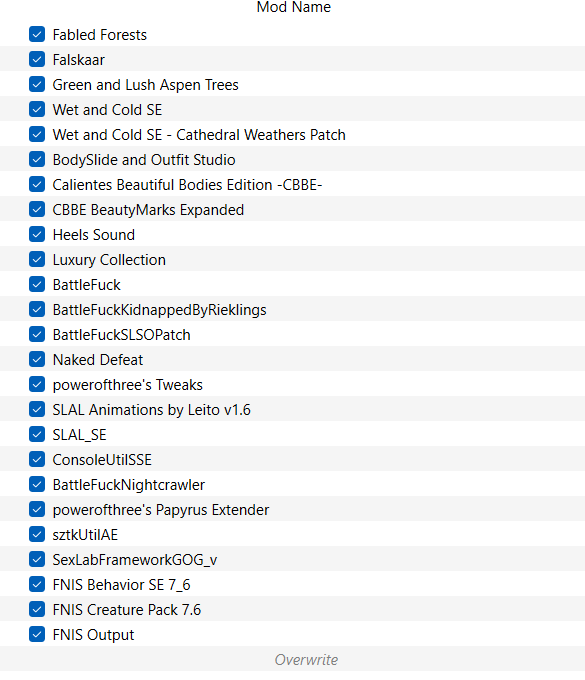Screen dimensions: 585x680
Task: Select Wet and Cold SE - Cathedral Weathers Patch
Action: pyautogui.click(x=199, y=135)
